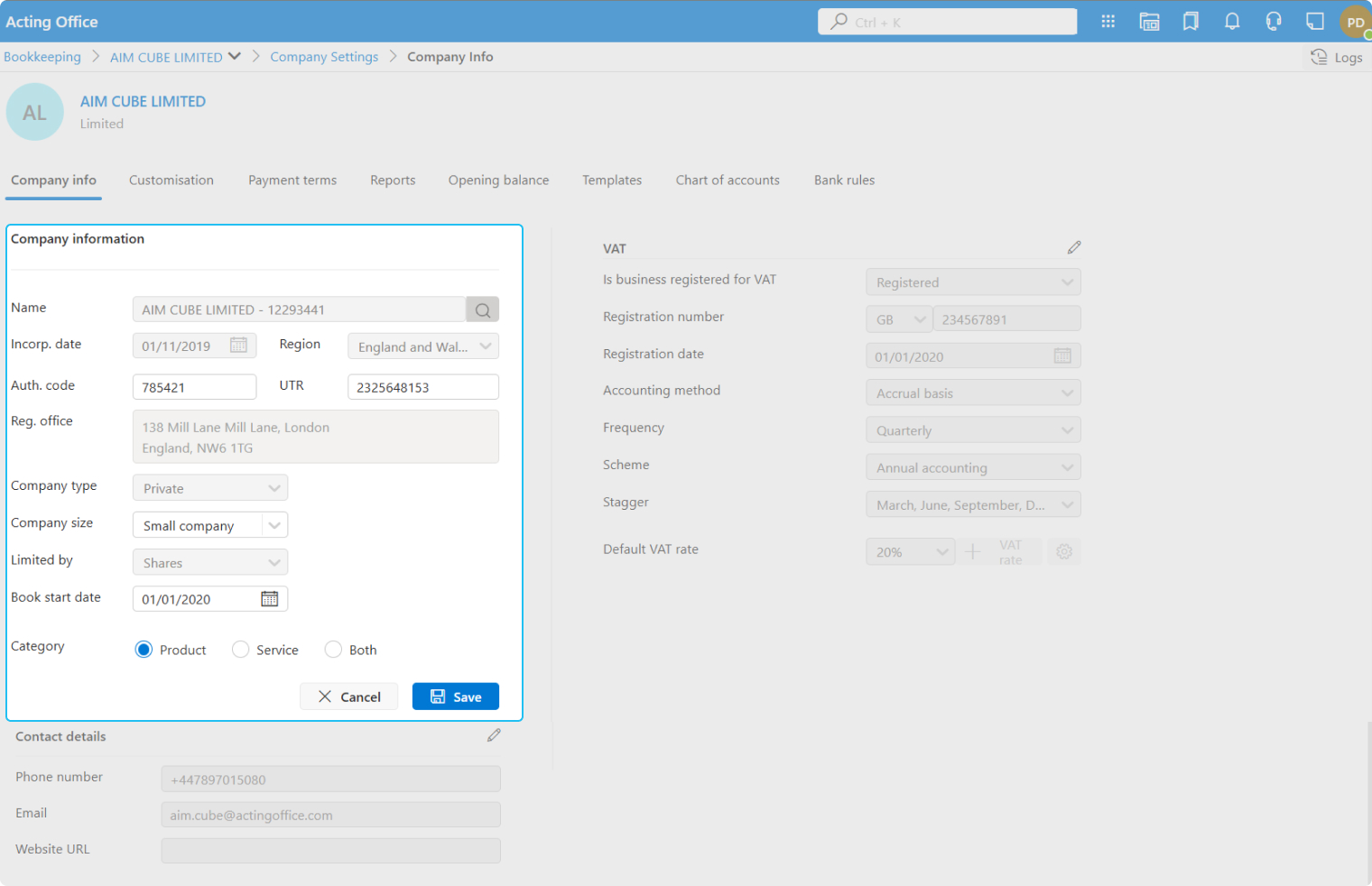
Task: Edit Contact details using pencil icon
Action: point(494,735)
